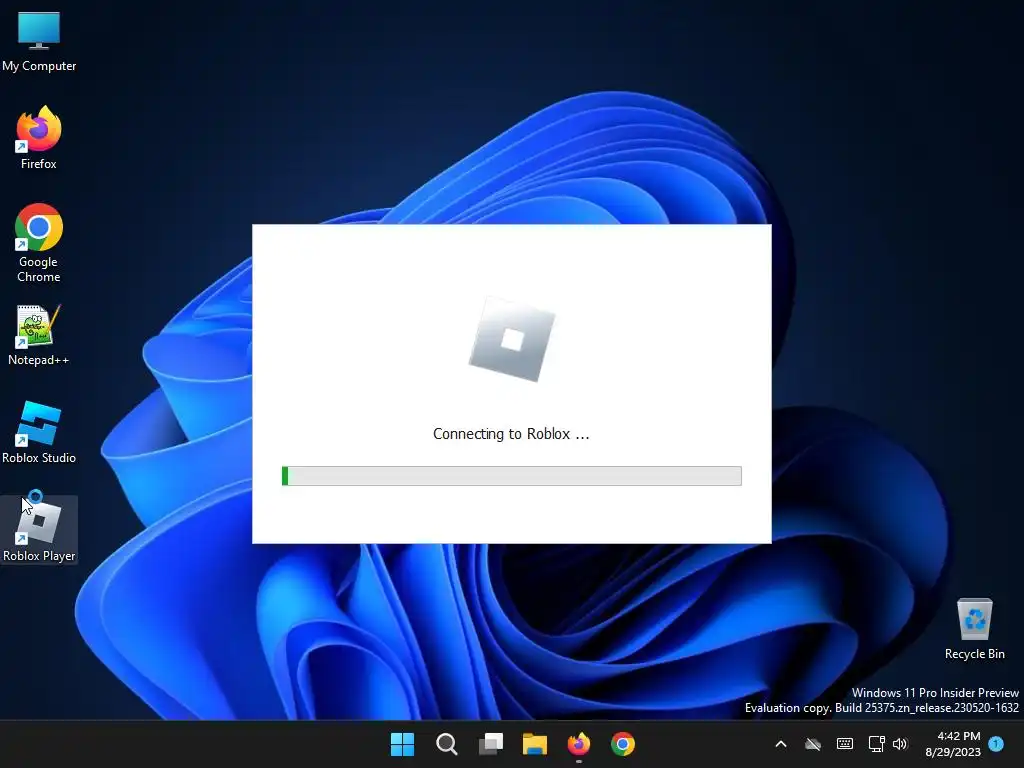1024x768 pixels.
Task: Open Task View from the taskbar
Action: click(x=490, y=744)
